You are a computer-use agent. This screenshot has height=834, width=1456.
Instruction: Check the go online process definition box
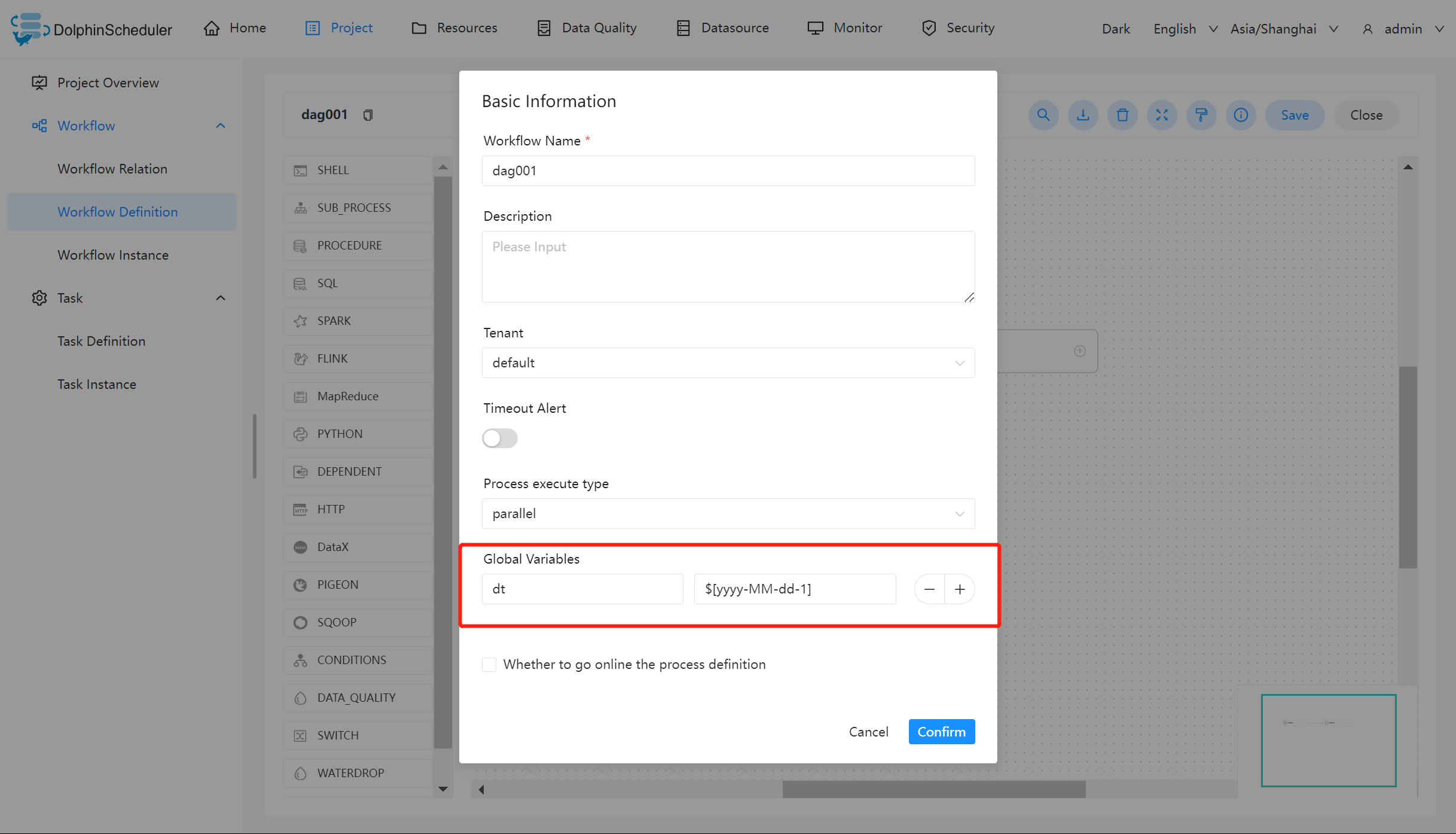489,664
